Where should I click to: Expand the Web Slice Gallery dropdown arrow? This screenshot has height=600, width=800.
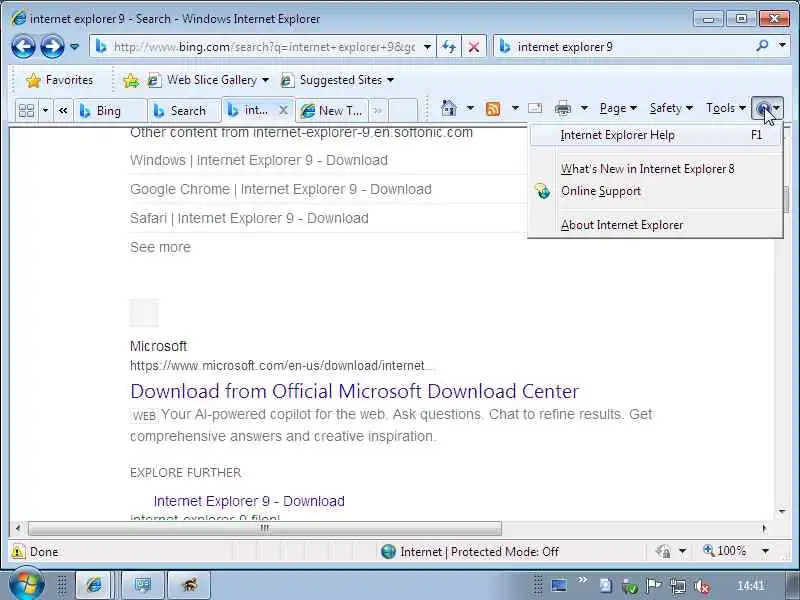click(265, 80)
